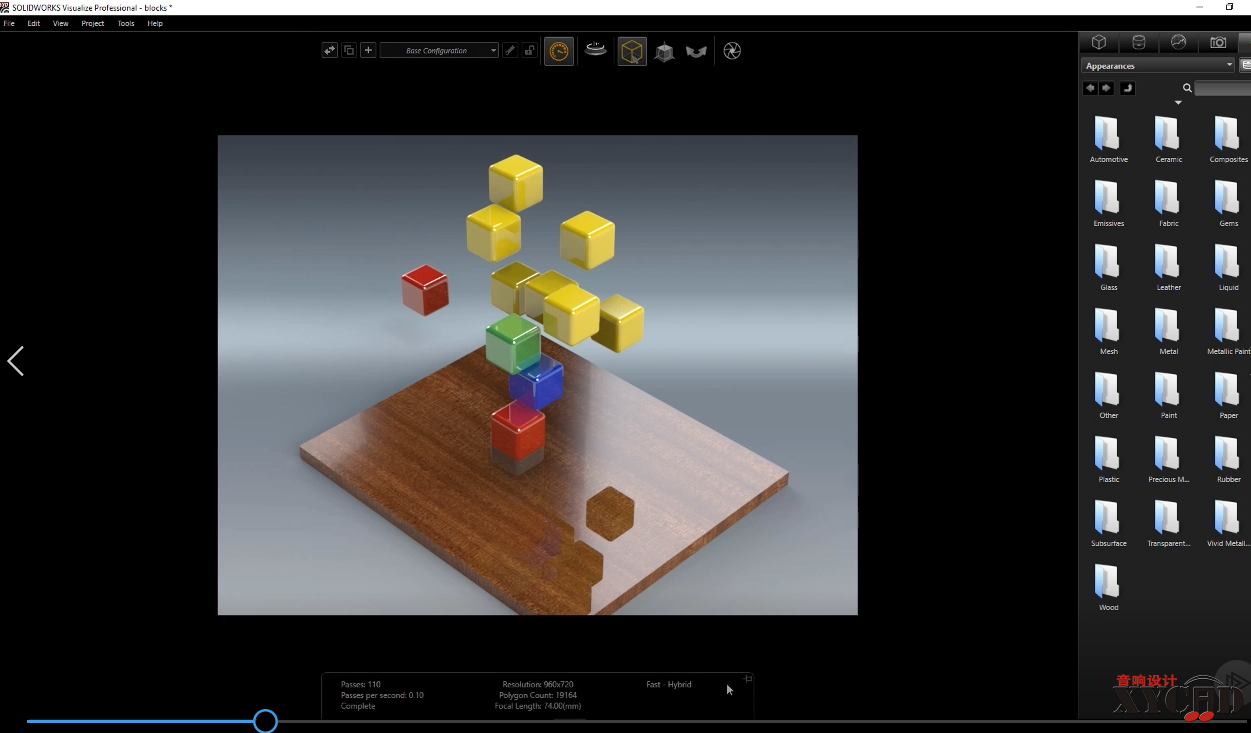Open the Tools menu
The image size is (1251, 733).
point(126,23)
